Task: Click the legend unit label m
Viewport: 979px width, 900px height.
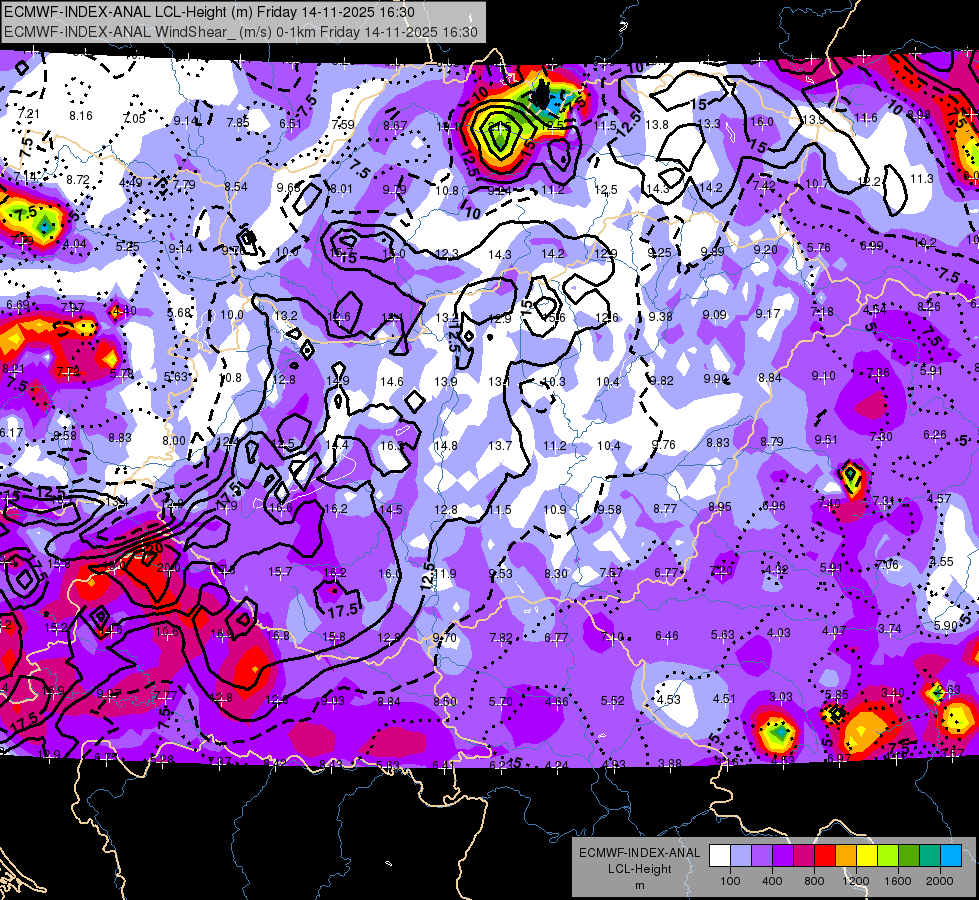Action: (639, 885)
